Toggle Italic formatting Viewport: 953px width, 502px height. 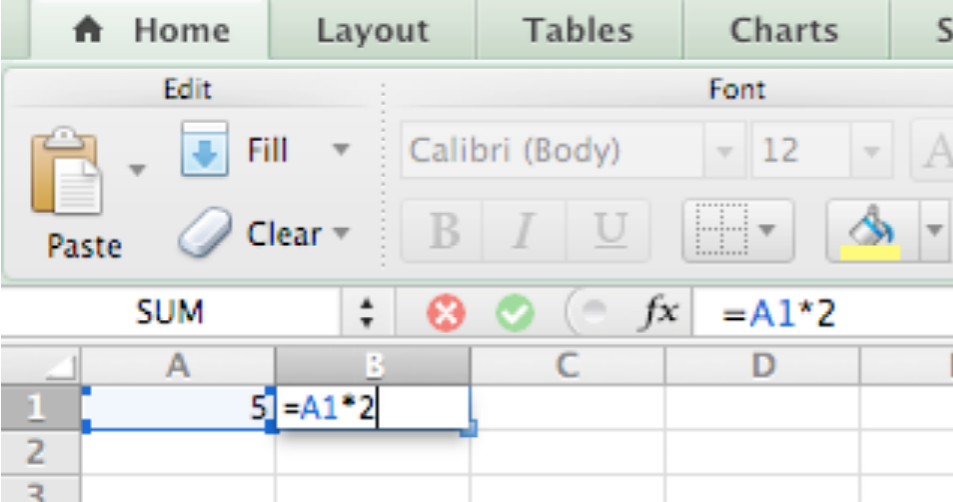[x=525, y=232]
